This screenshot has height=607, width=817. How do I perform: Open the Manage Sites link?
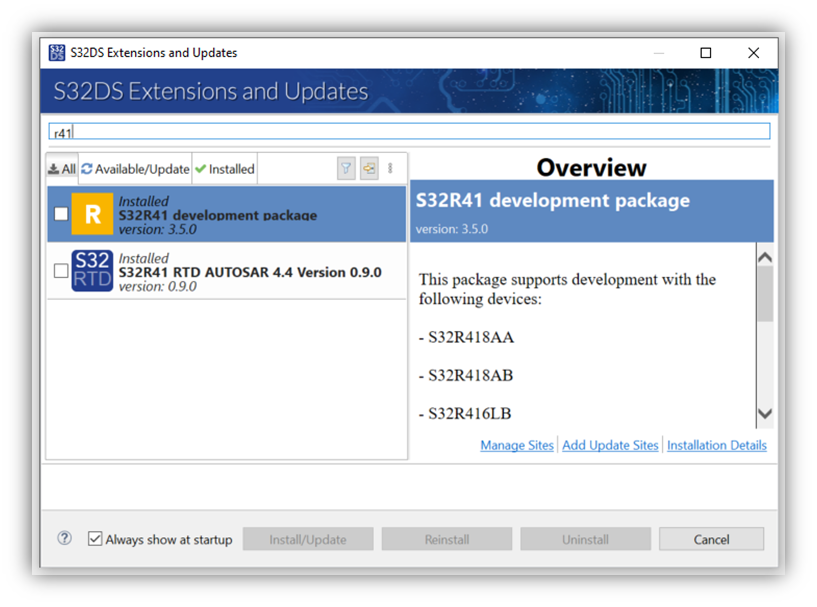(517, 445)
